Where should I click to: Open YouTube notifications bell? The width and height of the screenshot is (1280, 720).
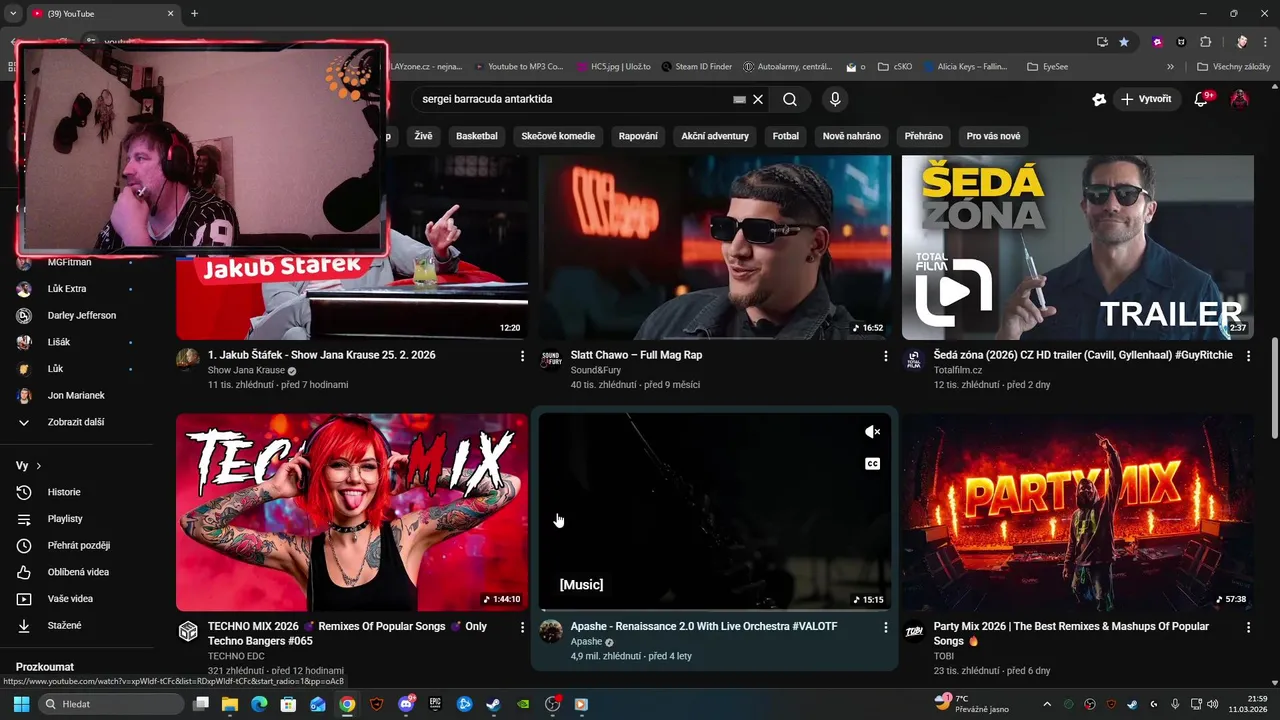tap(1203, 99)
